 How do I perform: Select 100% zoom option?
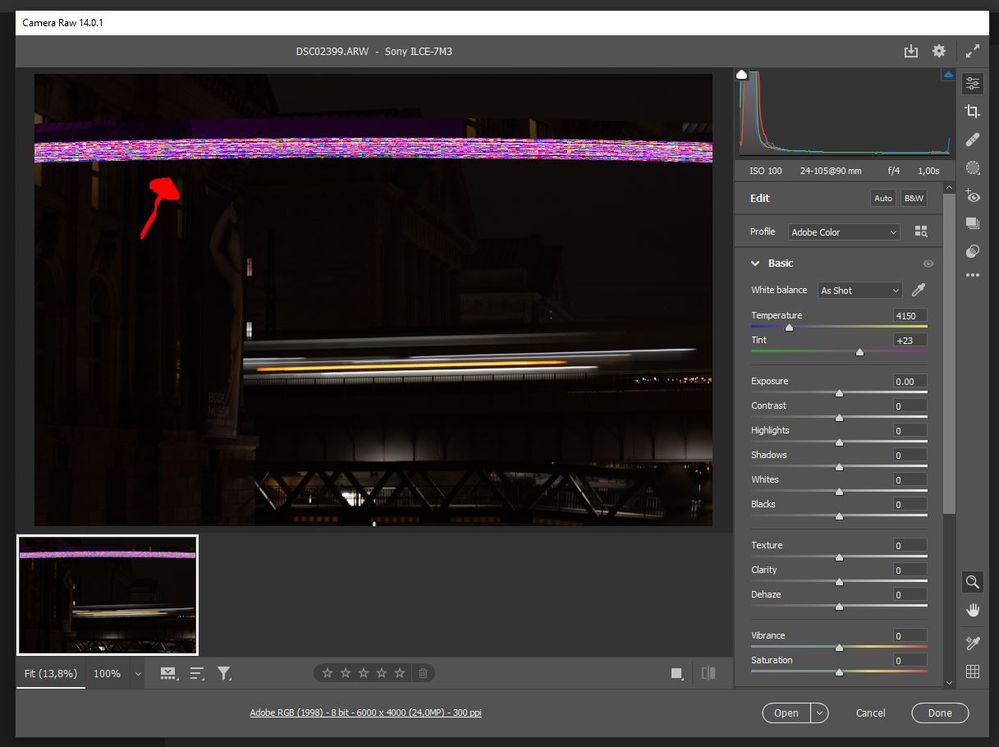click(x=107, y=673)
